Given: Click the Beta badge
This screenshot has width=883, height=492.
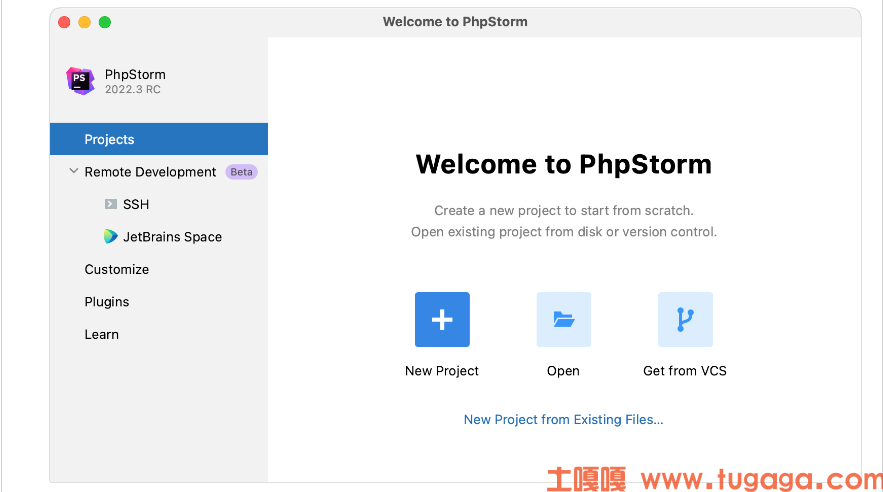Looking at the screenshot, I should 242,172.
